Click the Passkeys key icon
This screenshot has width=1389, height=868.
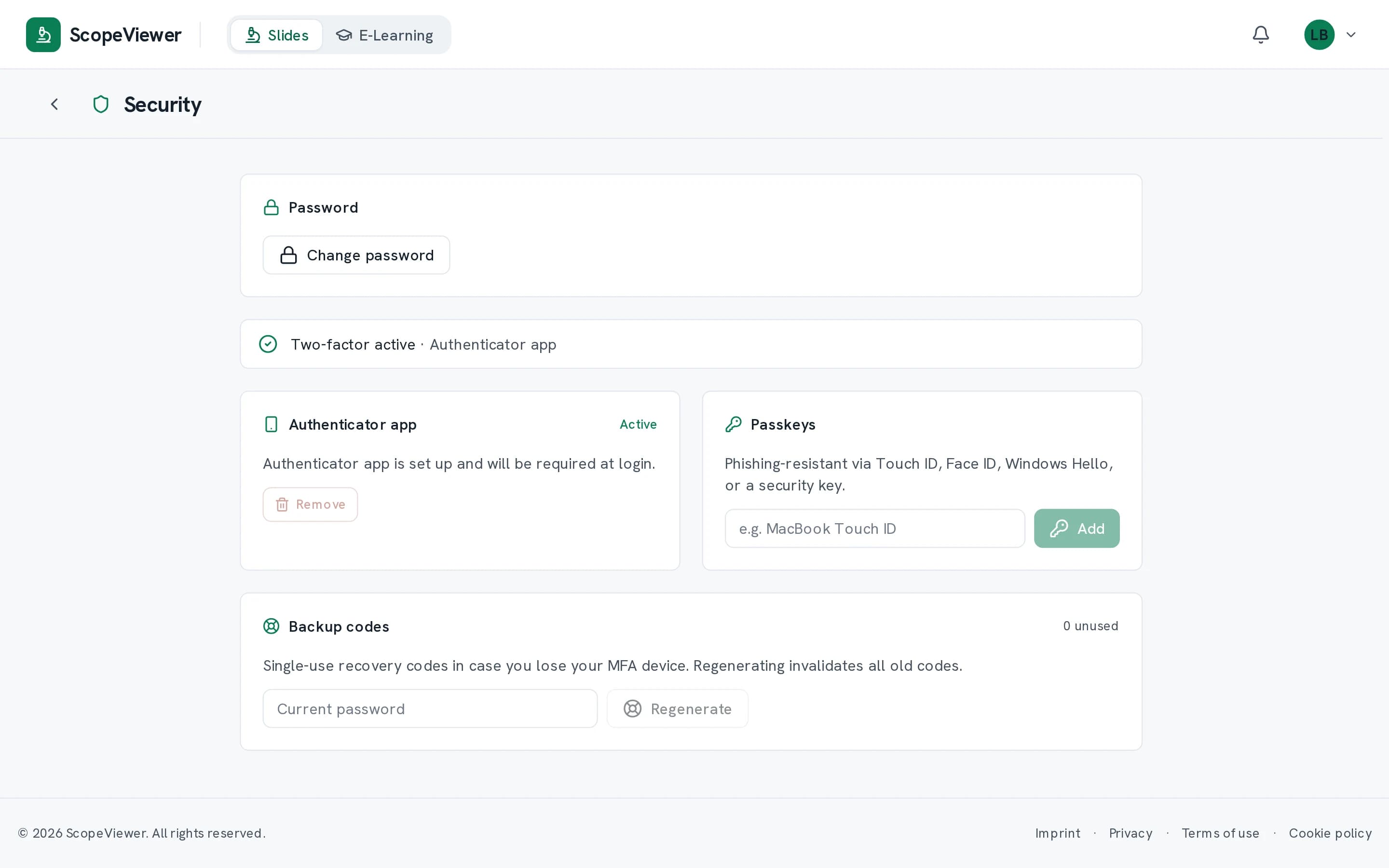tap(733, 424)
